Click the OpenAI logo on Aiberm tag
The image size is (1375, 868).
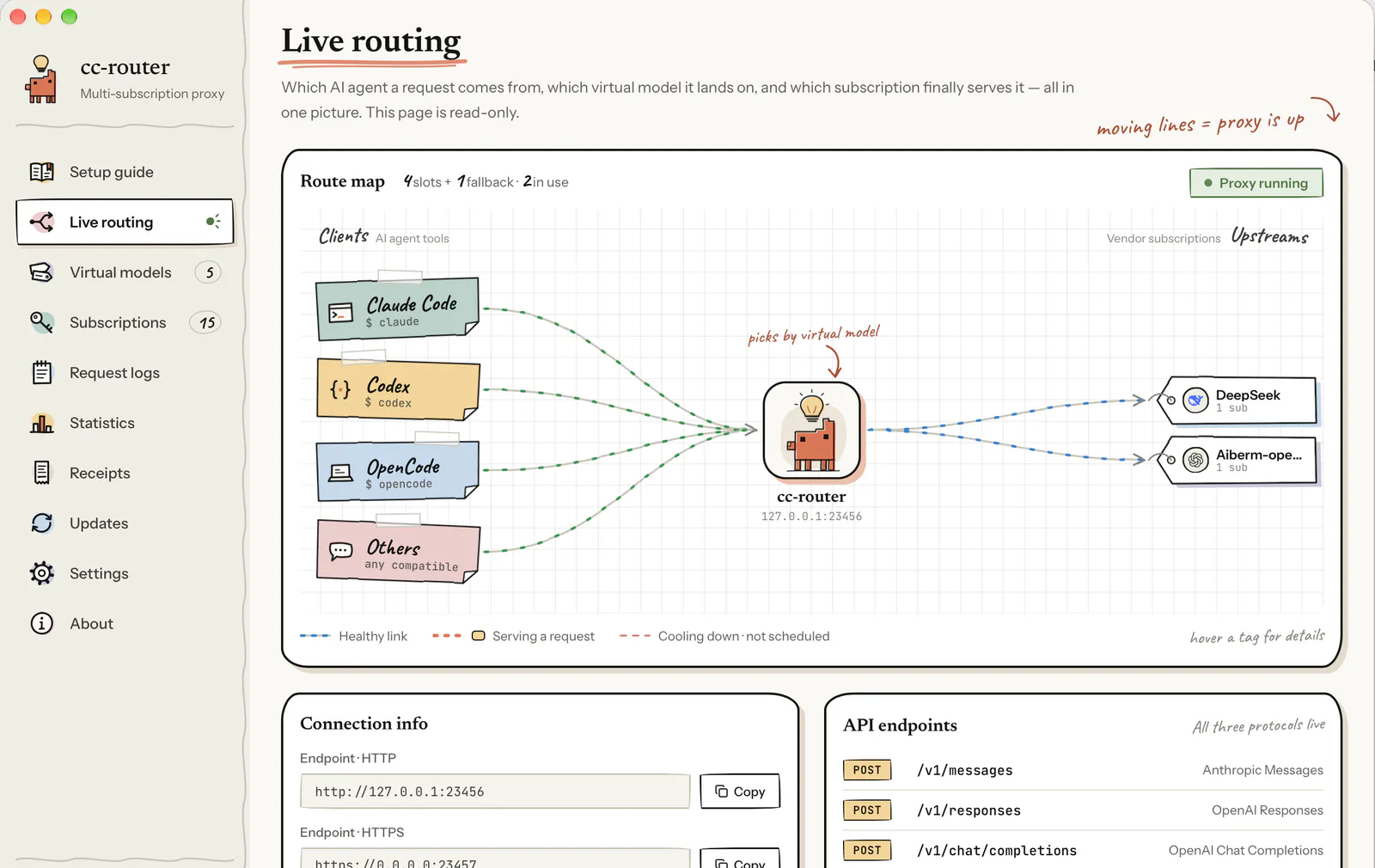[1195, 460]
